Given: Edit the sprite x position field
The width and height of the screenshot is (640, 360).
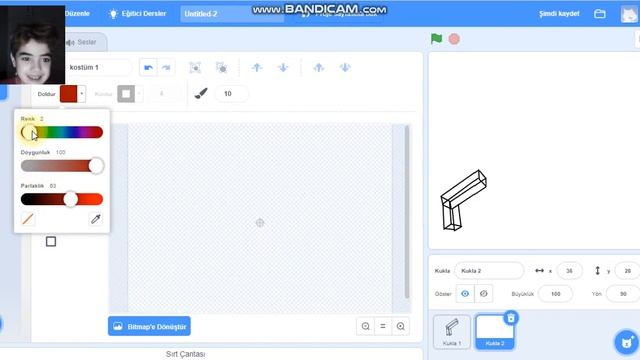Looking at the screenshot, I should pos(569,271).
